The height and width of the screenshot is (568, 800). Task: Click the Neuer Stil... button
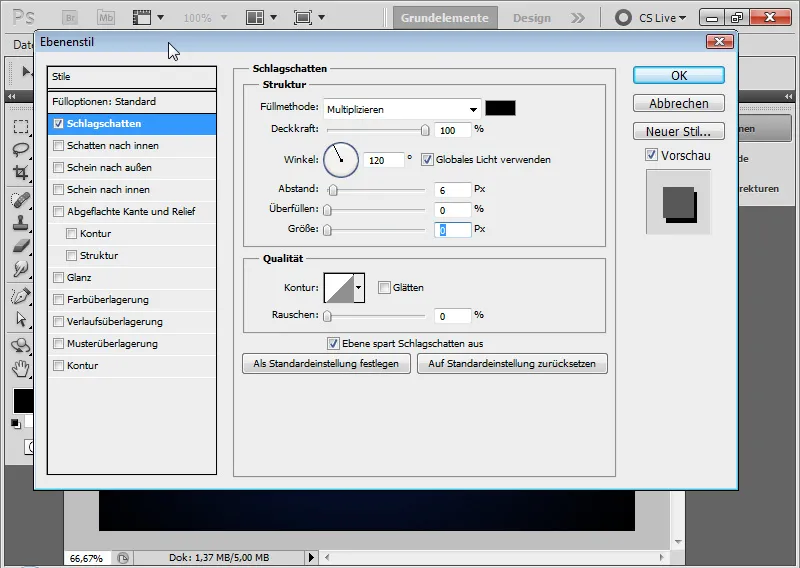click(x=679, y=131)
